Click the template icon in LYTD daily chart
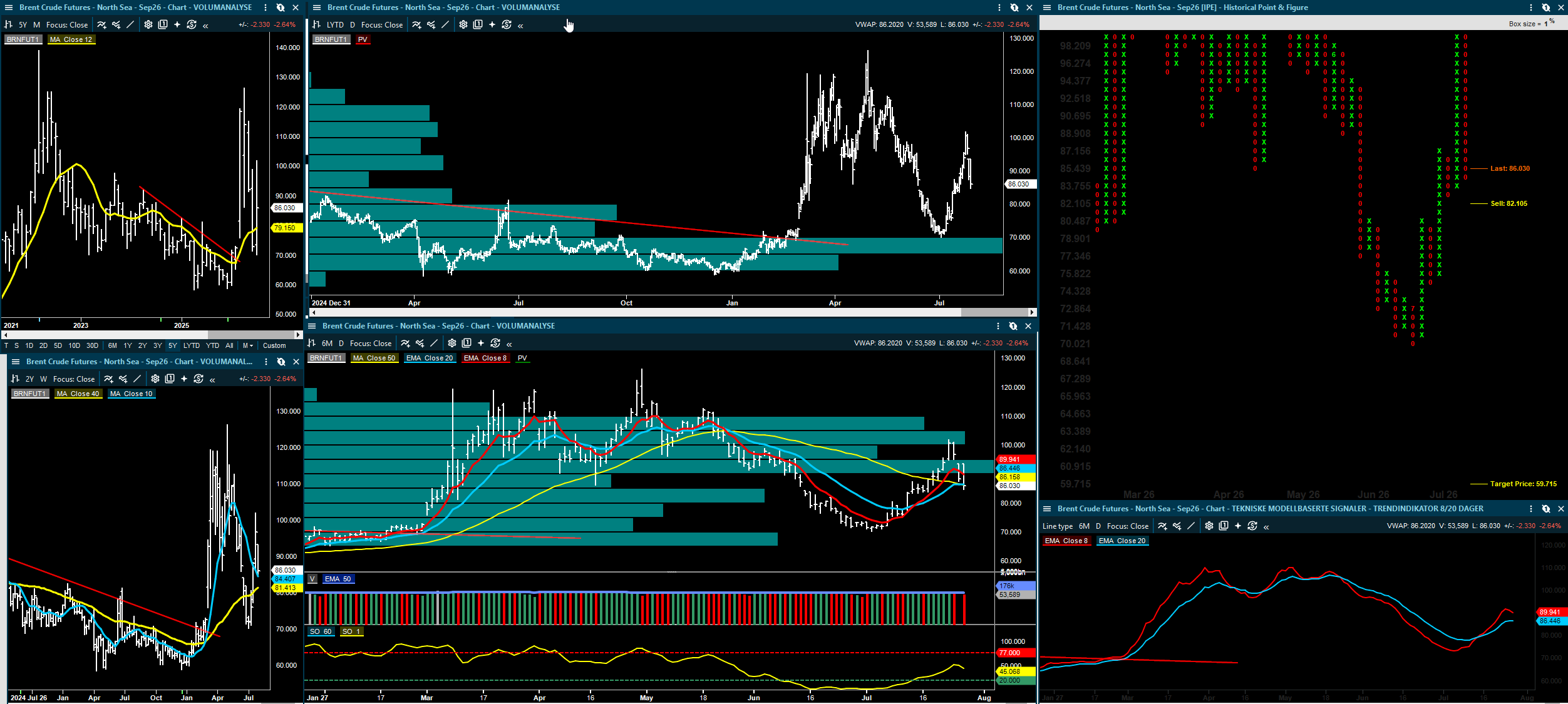 tap(478, 25)
